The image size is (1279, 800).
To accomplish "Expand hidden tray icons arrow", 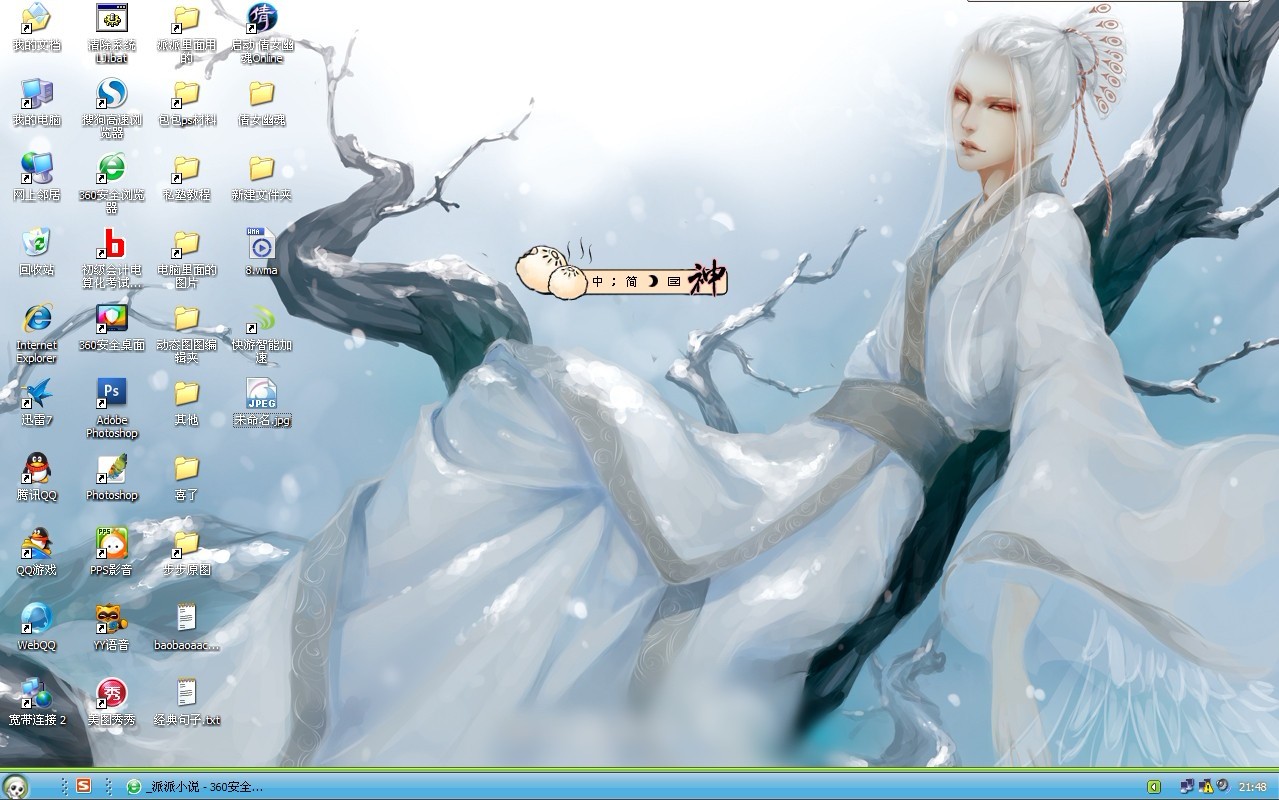I will point(1154,787).
